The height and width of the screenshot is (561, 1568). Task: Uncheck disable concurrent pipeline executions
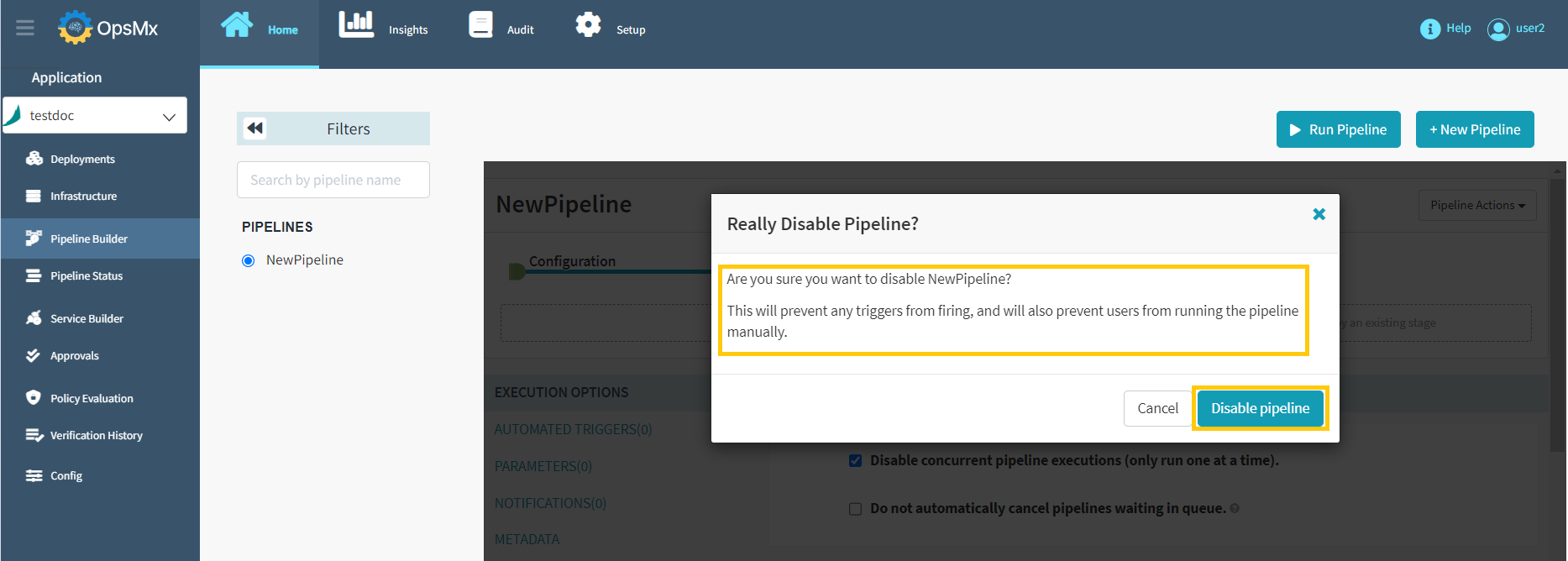point(855,460)
